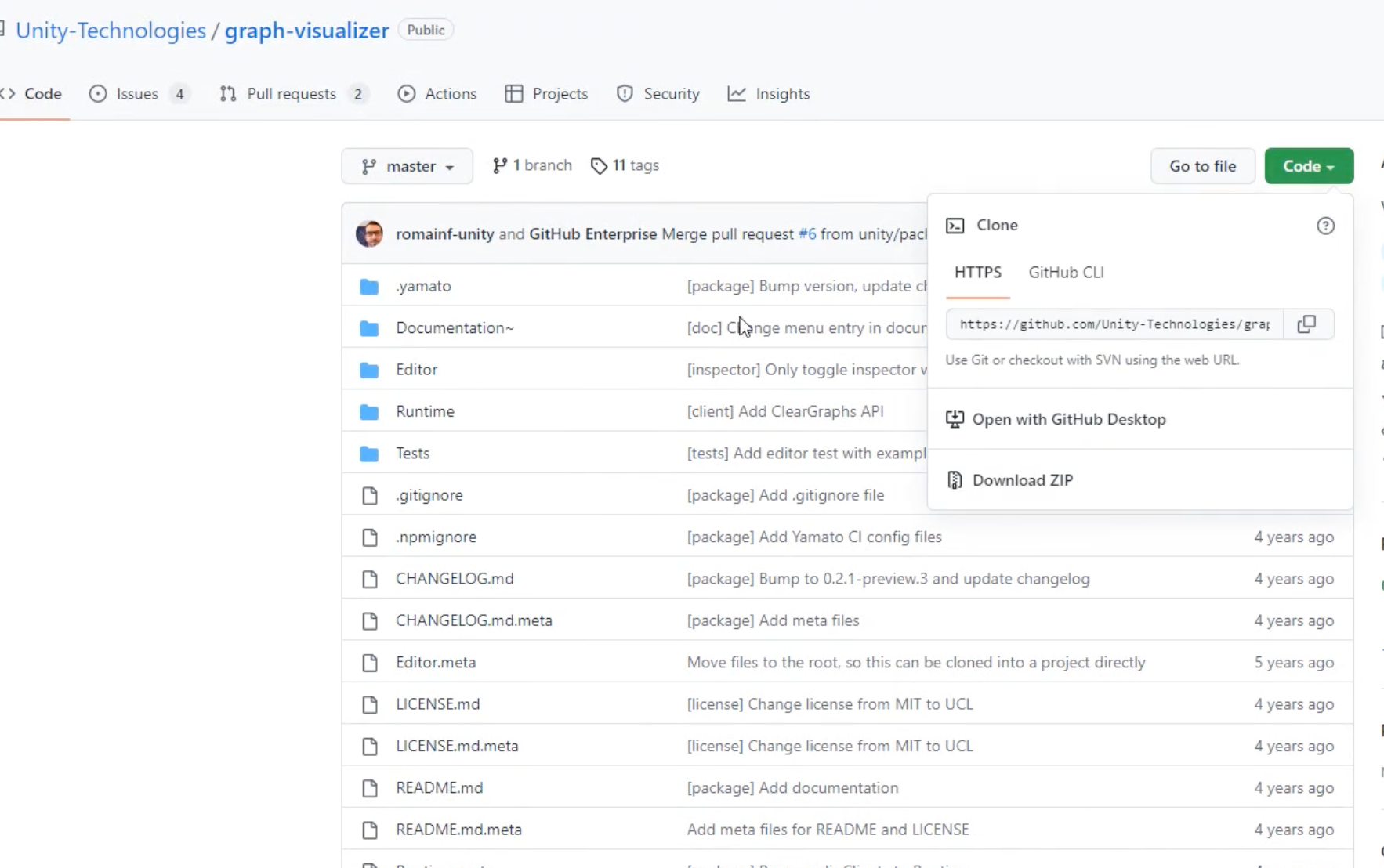
Task: Click the CHANGELOG.md.meta file icon
Action: (370, 620)
